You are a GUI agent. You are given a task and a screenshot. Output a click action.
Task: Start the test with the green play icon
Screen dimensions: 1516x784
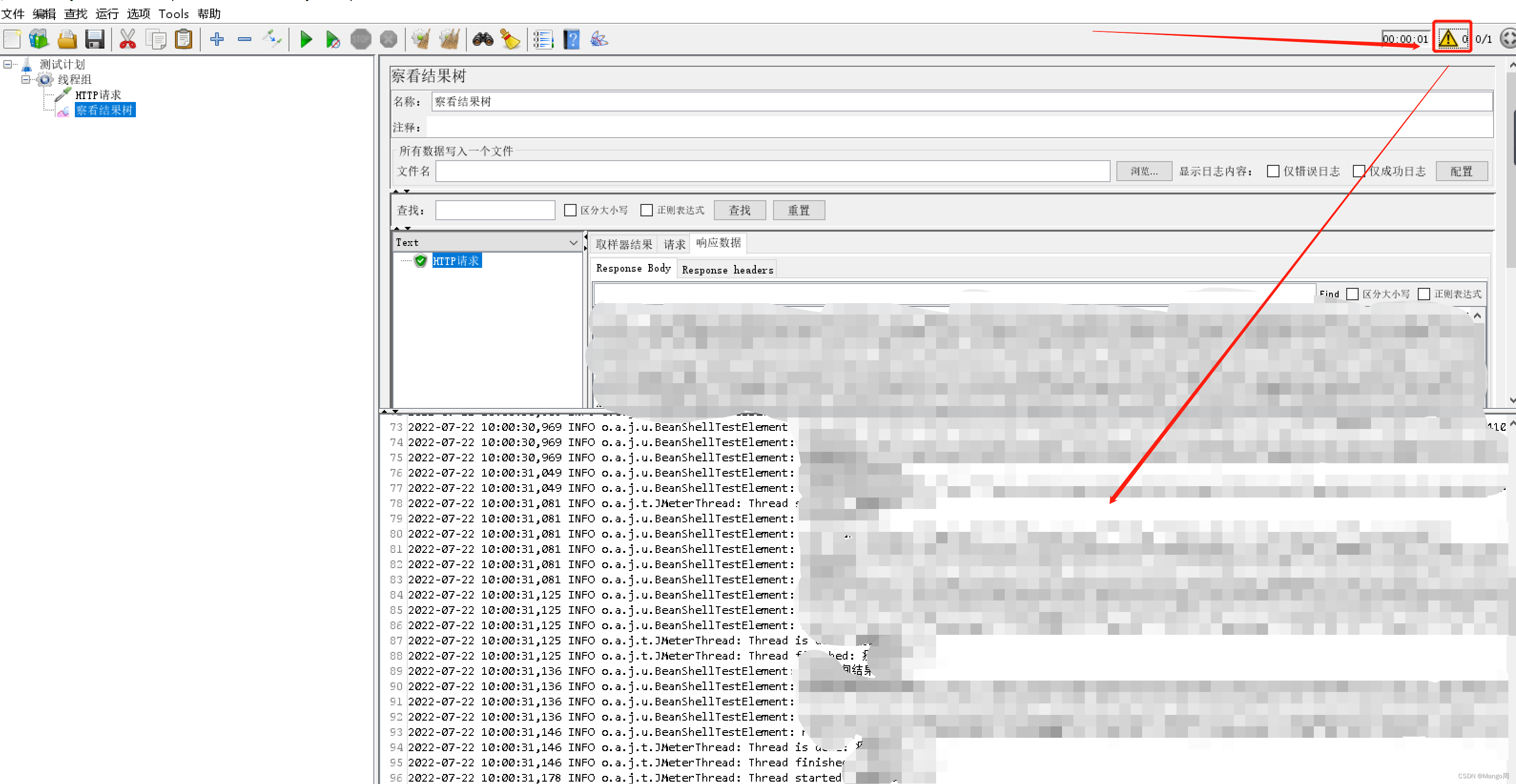pos(305,40)
